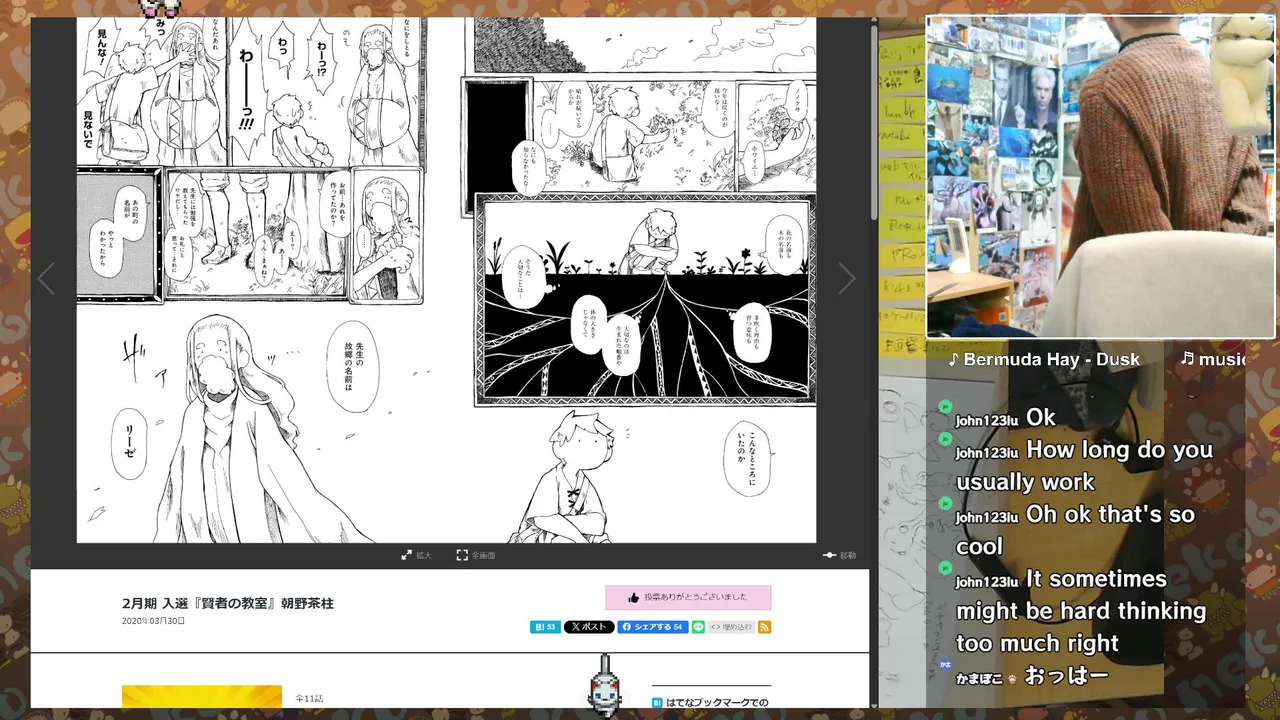Go to next manga page with left arrow
Screen dimensions: 1280x720
(47, 279)
